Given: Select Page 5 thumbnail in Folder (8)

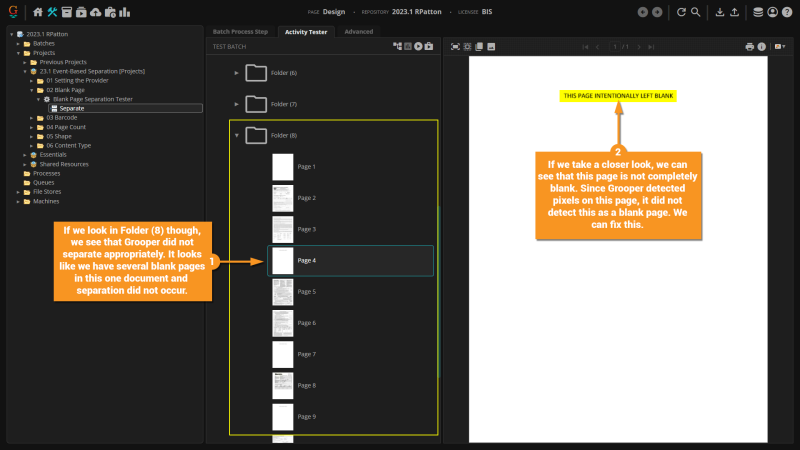Looking at the screenshot, I should [283, 292].
